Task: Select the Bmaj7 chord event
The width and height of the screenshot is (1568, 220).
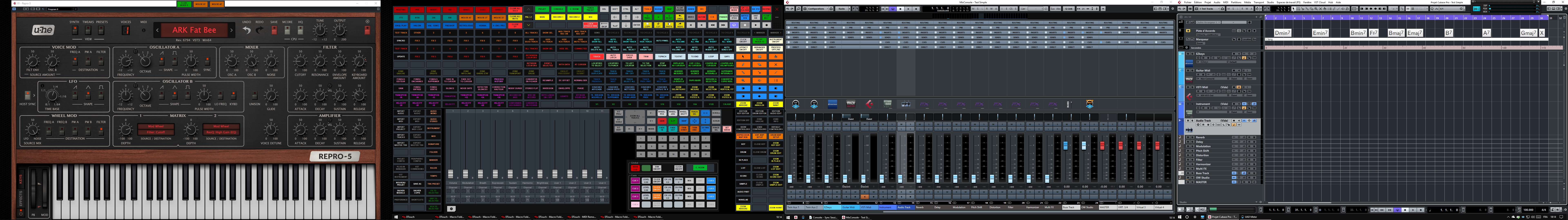Action: 1396,33
